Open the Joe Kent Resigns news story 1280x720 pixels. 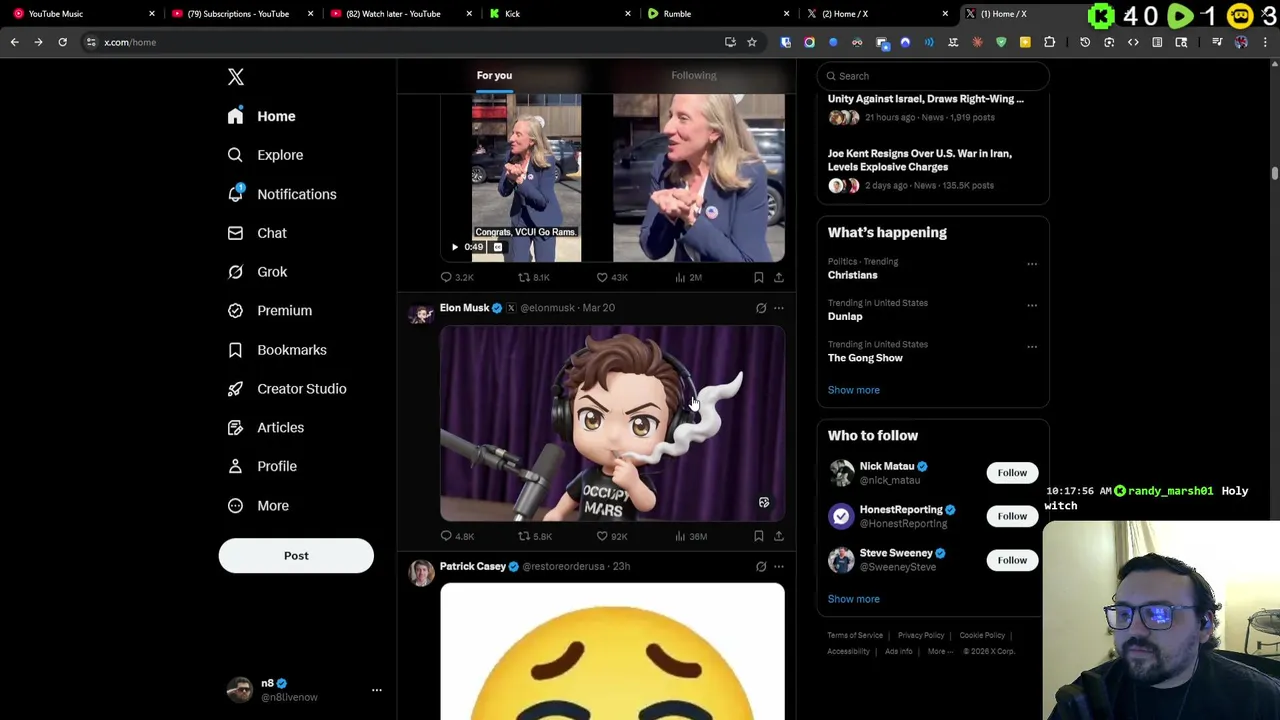[933, 169]
